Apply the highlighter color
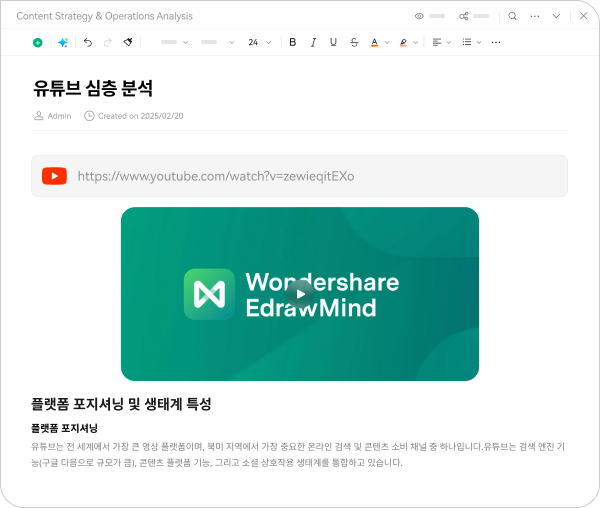 point(403,42)
